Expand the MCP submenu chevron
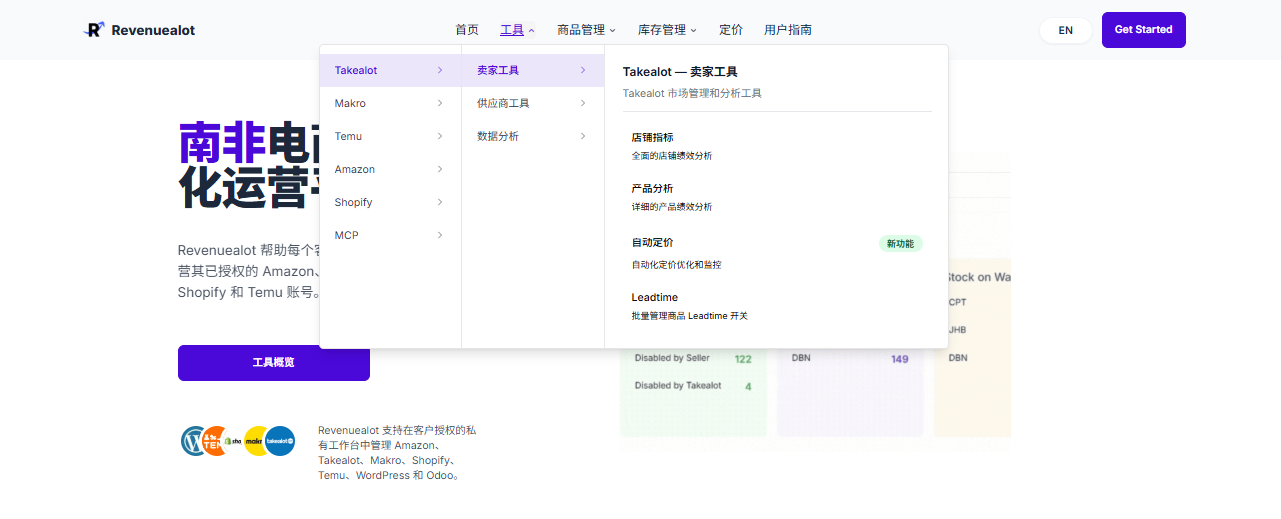Image resolution: width=1281 pixels, height=519 pixels. click(440, 235)
